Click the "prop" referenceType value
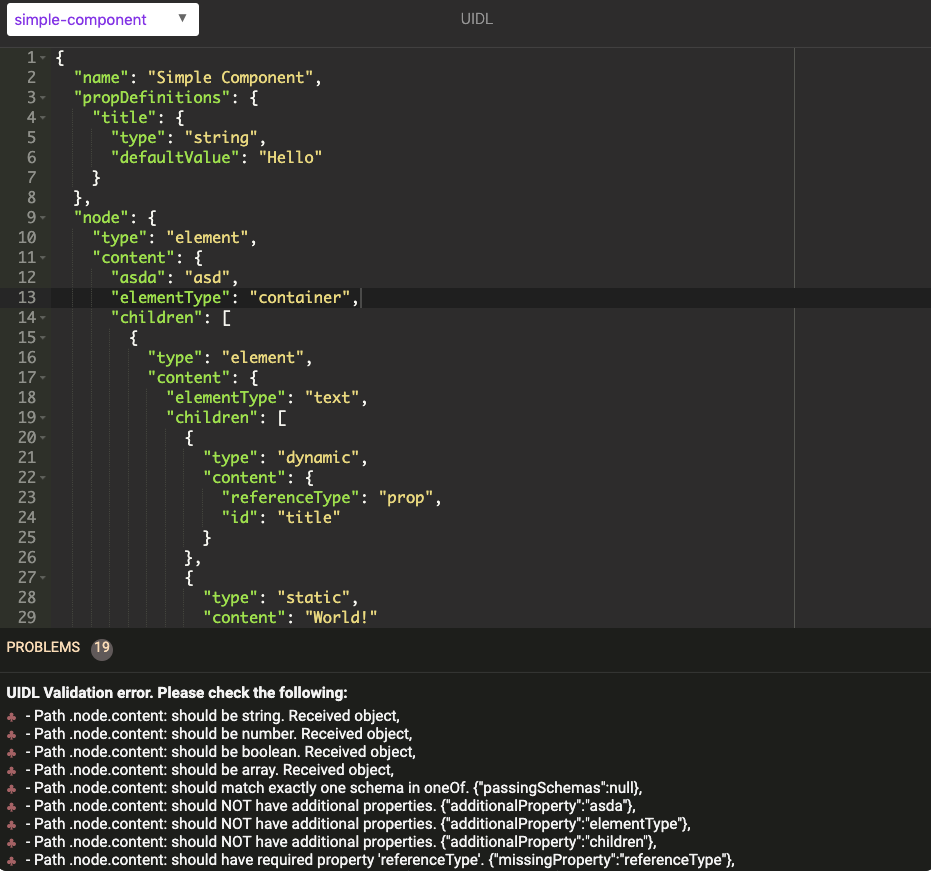The image size is (931, 874). pyautogui.click(x=406, y=498)
